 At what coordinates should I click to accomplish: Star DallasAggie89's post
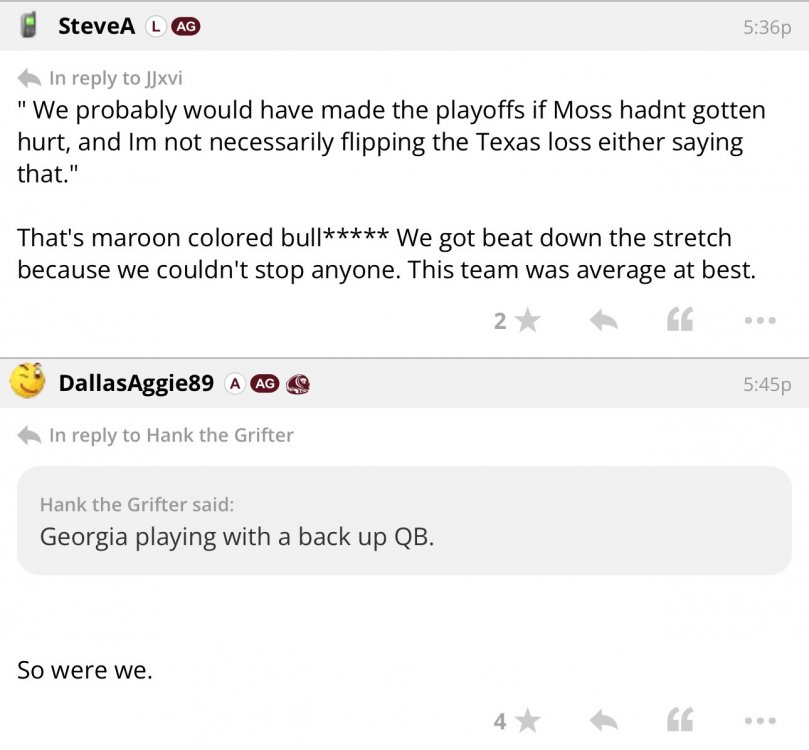click(527, 720)
